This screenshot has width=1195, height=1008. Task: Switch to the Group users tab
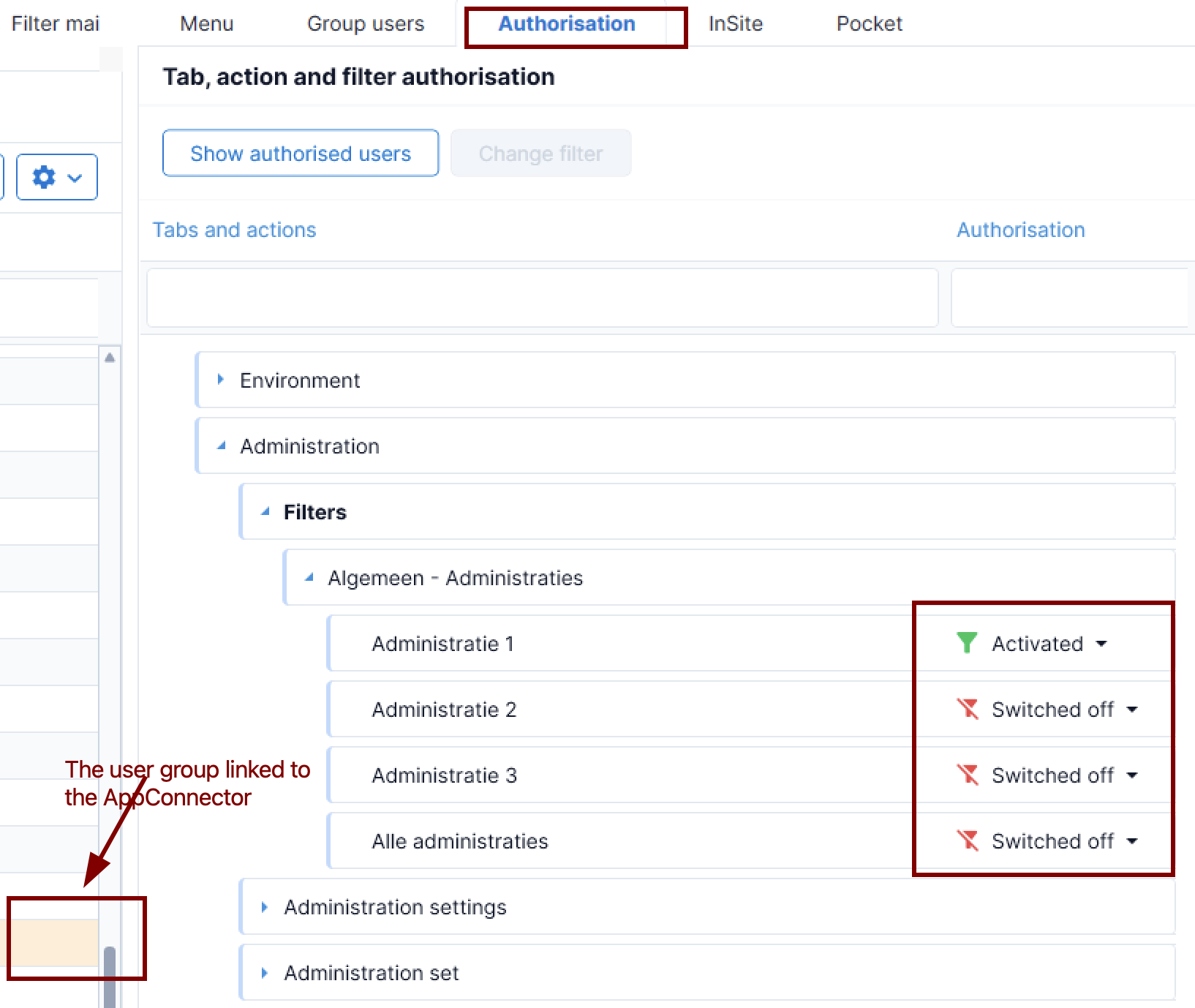pyautogui.click(x=366, y=23)
